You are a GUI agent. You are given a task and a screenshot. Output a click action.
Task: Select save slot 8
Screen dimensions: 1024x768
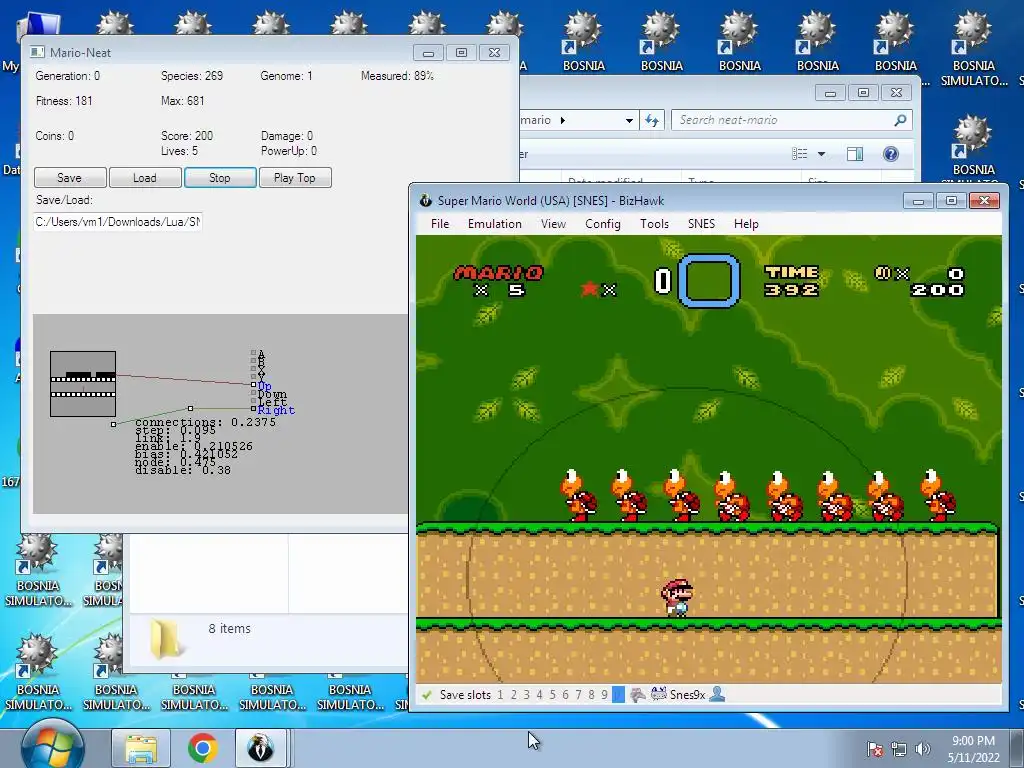click(592, 695)
